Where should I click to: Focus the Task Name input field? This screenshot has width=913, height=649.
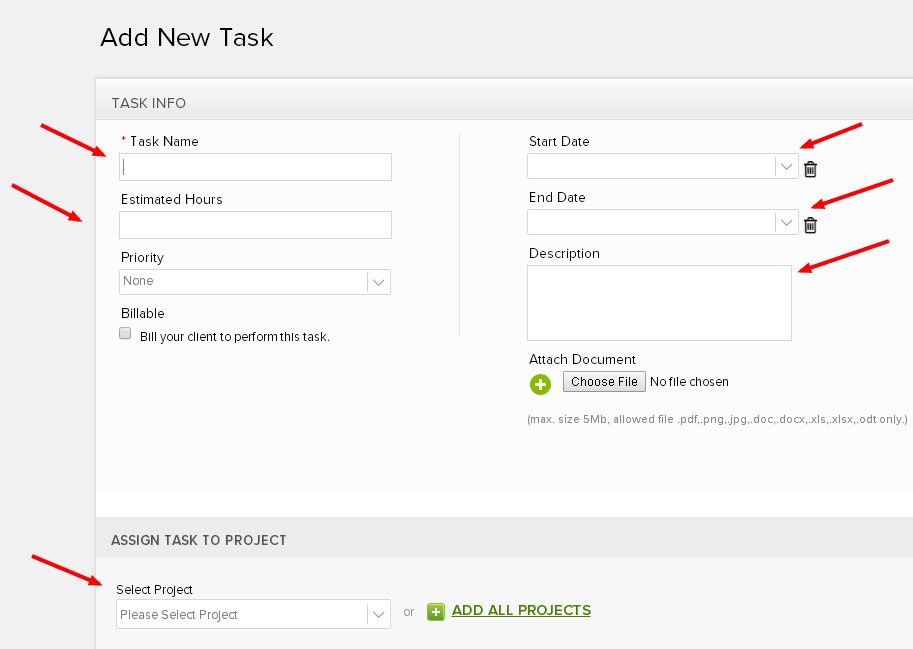(x=255, y=167)
